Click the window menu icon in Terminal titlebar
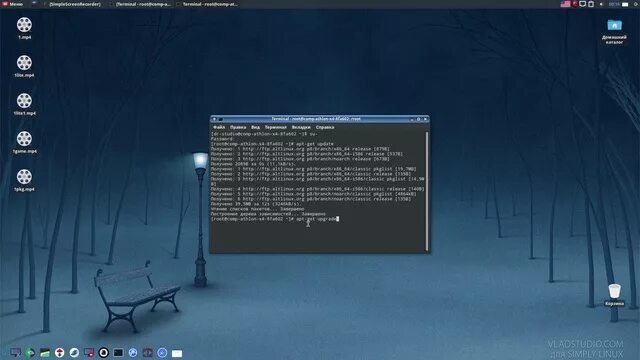The image size is (640, 360). coord(214,119)
